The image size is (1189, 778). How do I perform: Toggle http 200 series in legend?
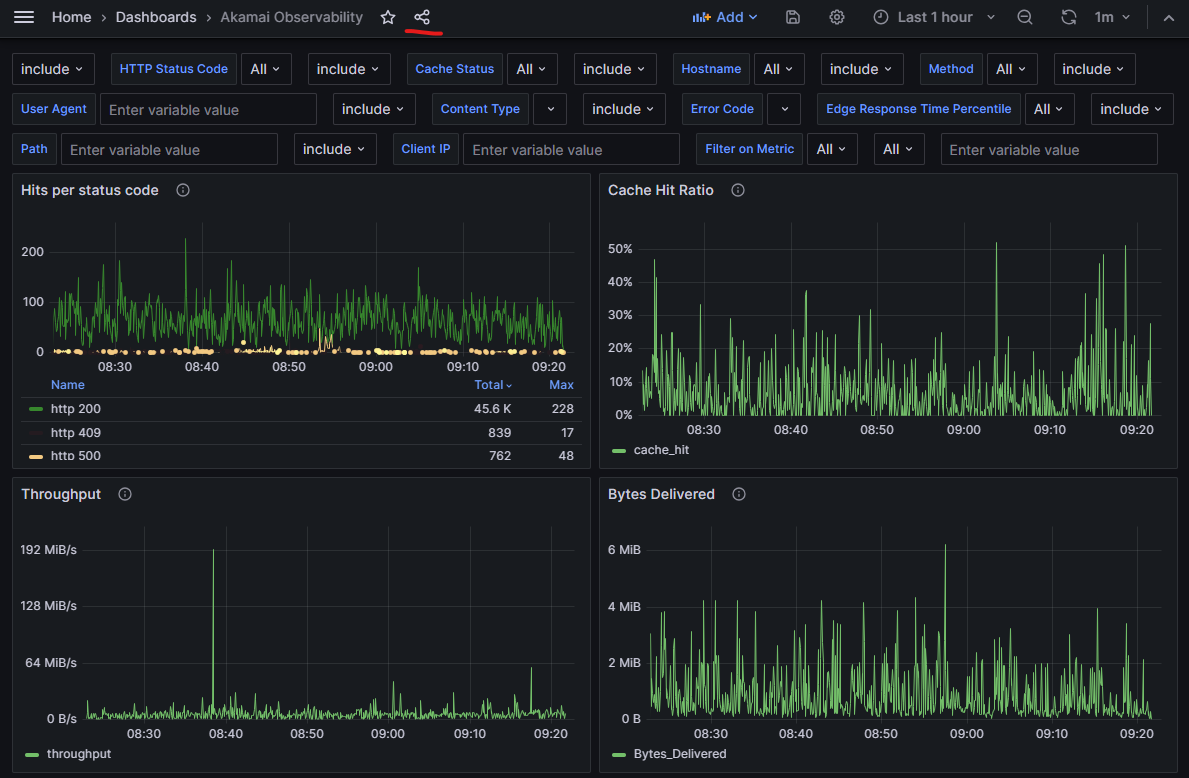point(76,409)
